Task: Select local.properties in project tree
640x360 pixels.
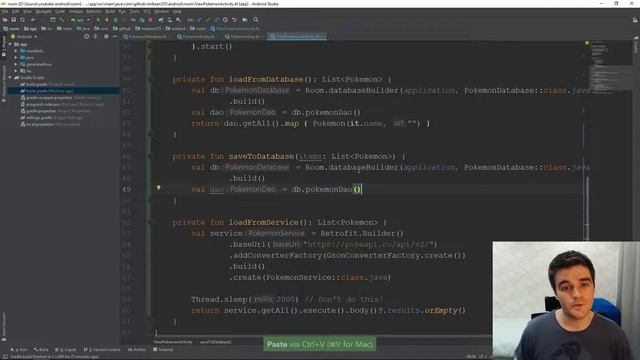Action: pos(50,124)
